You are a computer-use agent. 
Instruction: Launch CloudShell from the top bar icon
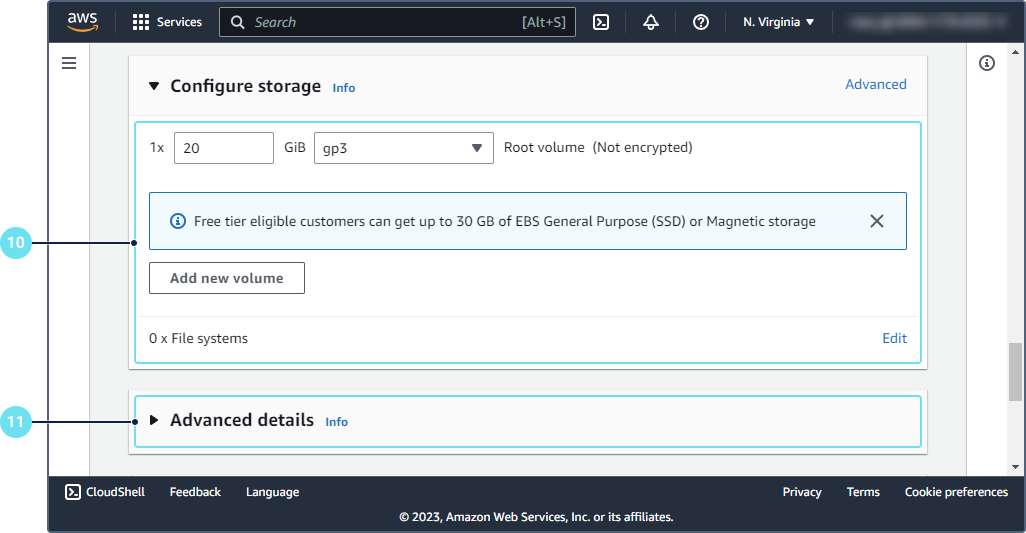pos(601,22)
